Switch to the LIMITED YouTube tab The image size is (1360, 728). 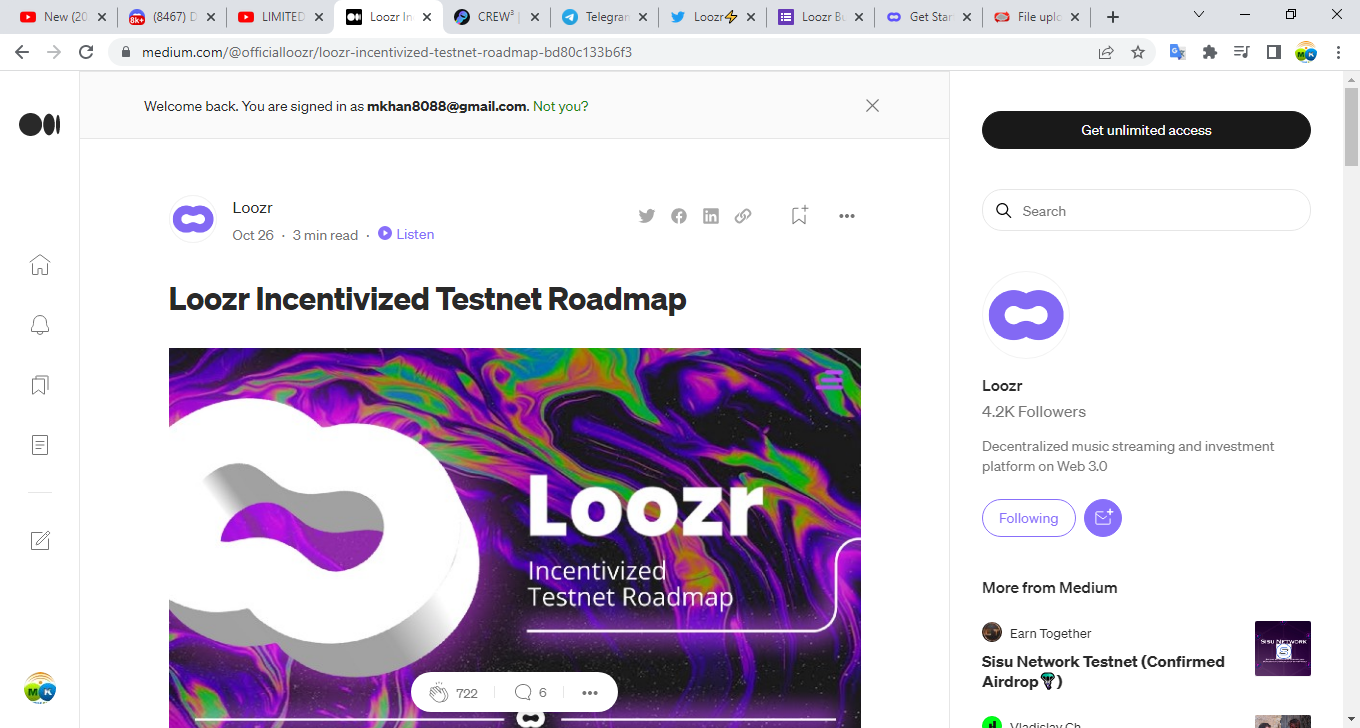tap(282, 17)
